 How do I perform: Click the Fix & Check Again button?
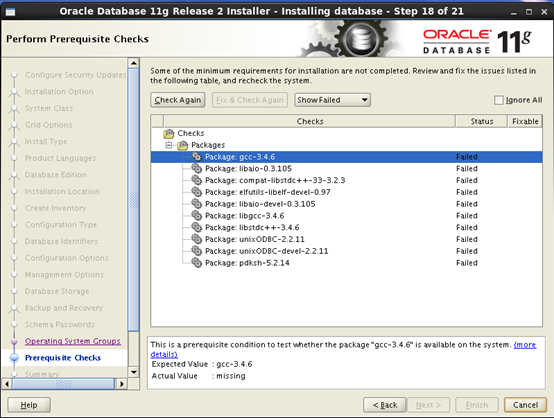tap(250, 100)
